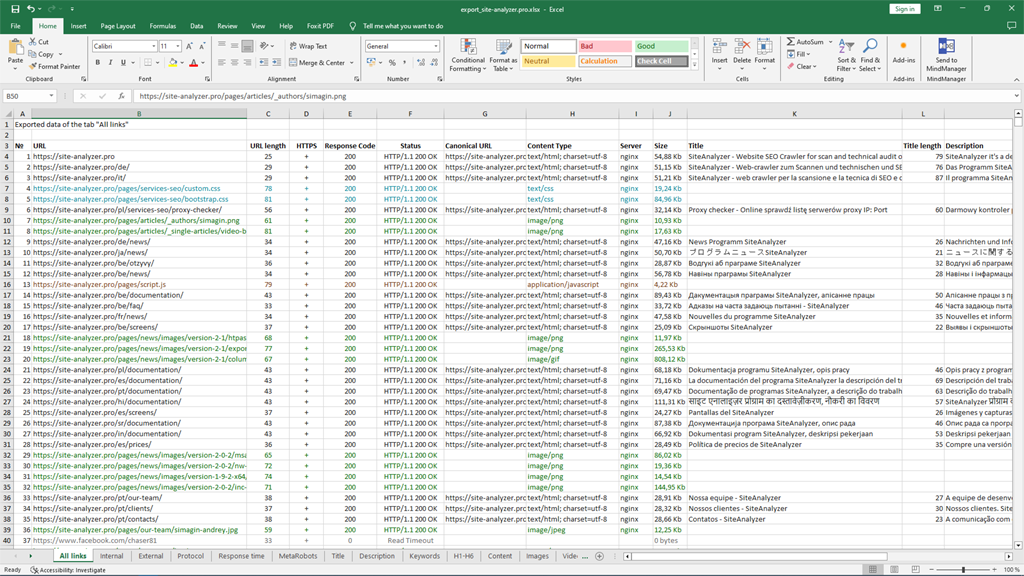Image resolution: width=1024 pixels, height=576 pixels.
Task: Open the Foxit PDF ribbon tab
Action: coord(320,26)
